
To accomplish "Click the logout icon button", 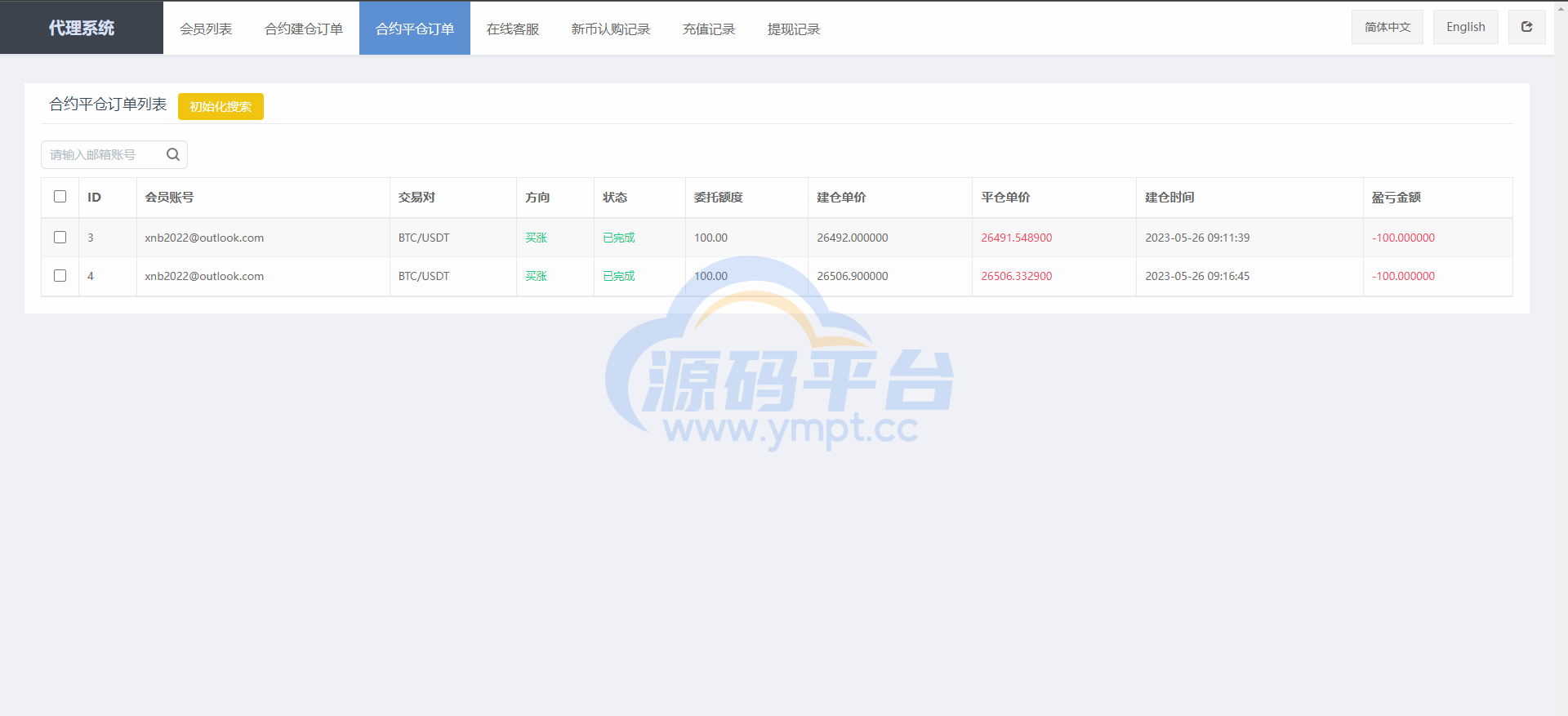I will pyautogui.click(x=1526, y=27).
